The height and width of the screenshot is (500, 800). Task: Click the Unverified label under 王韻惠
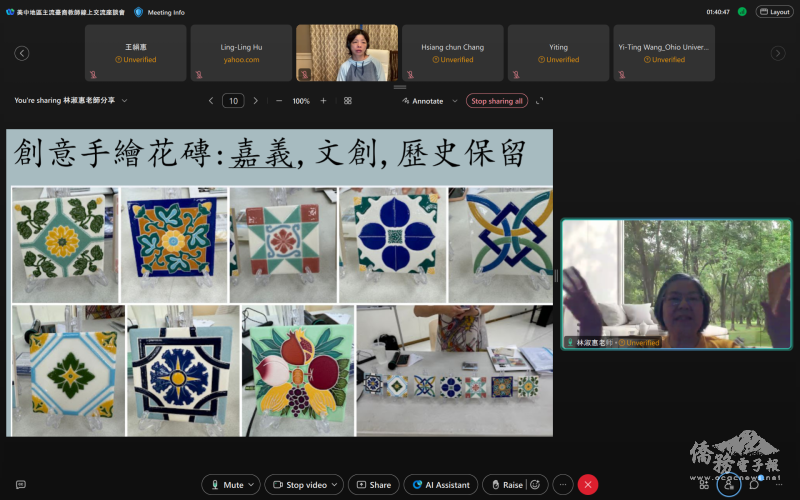pos(136,60)
